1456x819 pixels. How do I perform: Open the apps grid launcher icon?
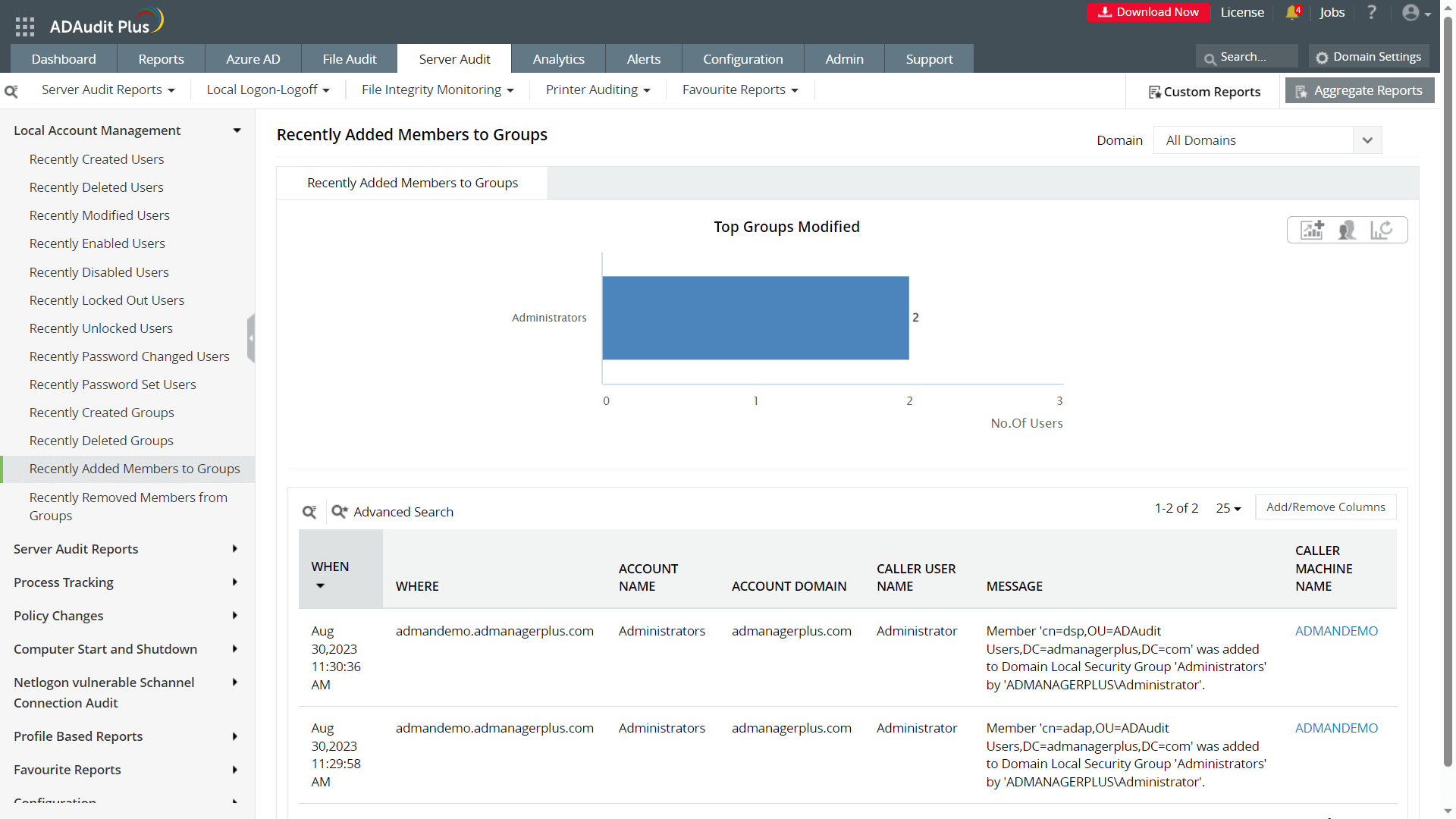(x=25, y=27)
